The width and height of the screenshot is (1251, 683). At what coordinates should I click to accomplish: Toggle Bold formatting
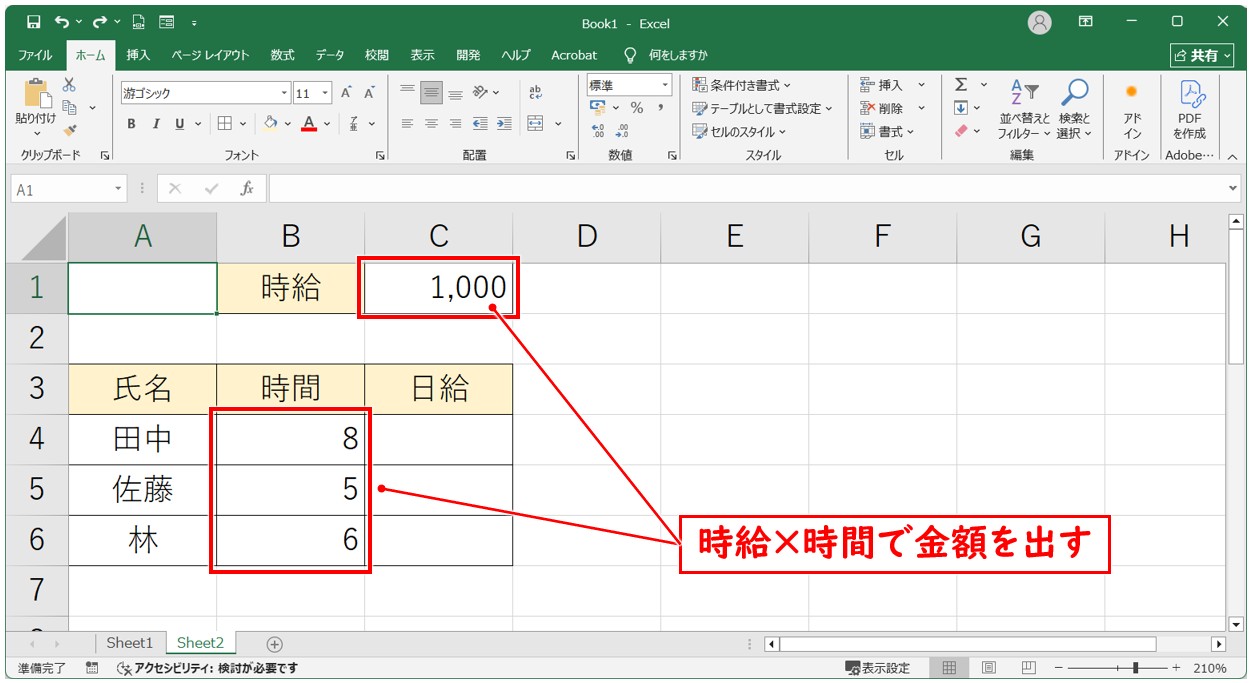point(131,124)
